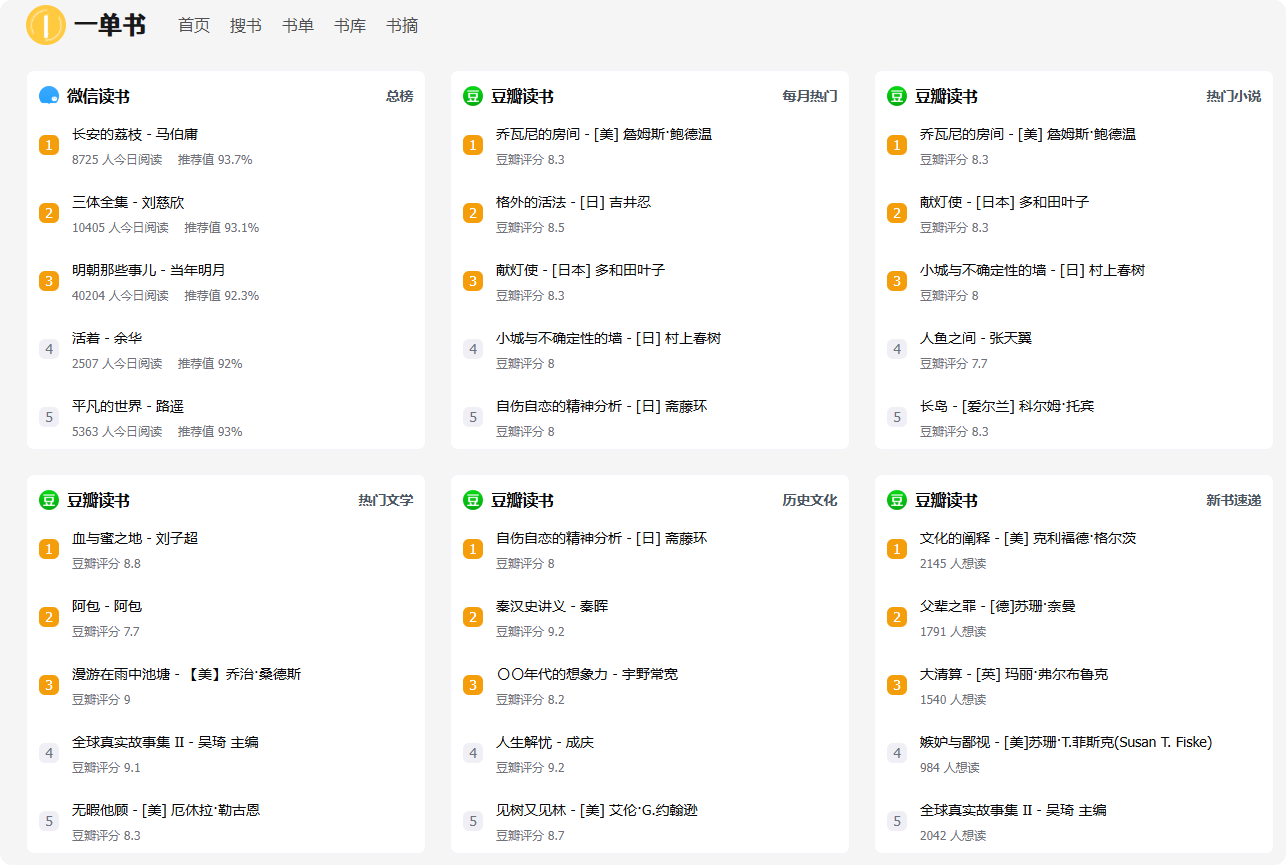Click rank 2 badge beside 秦汉史讲义
Image resolution: width=1286 pixels, height=865 pixels.
click(473, 617)
